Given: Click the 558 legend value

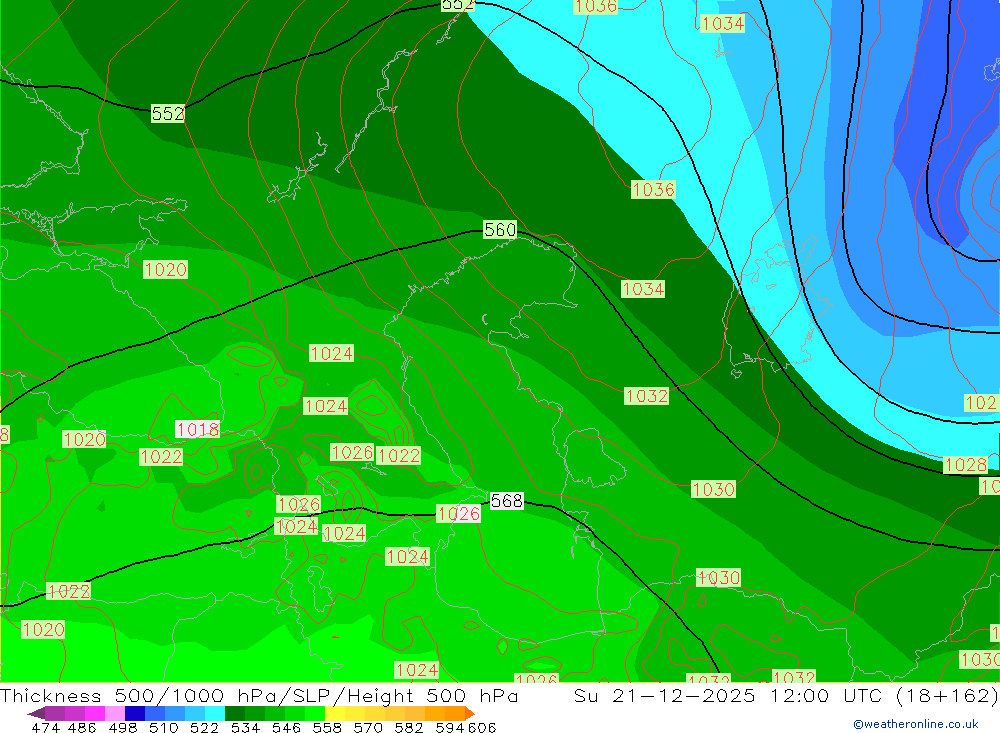Looking at the screenshot, I should click(327, 727).
